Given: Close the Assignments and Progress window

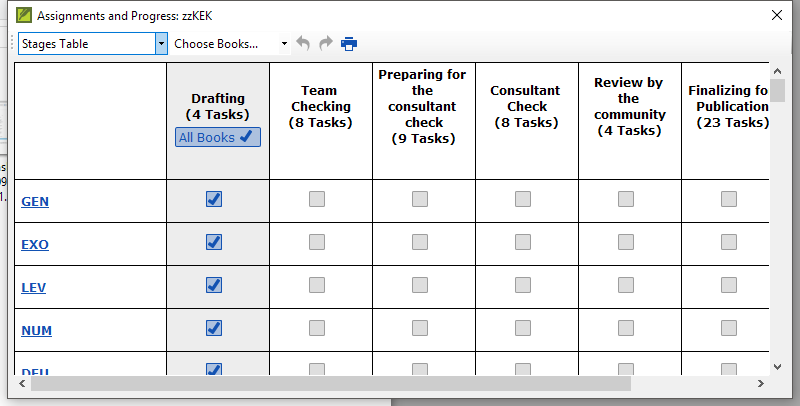Looking at the screenshot, I should (777, 15).
